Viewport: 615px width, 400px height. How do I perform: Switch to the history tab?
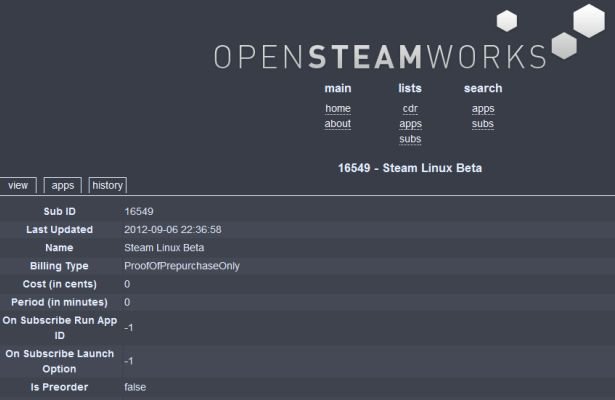click(x=107, y=185)
